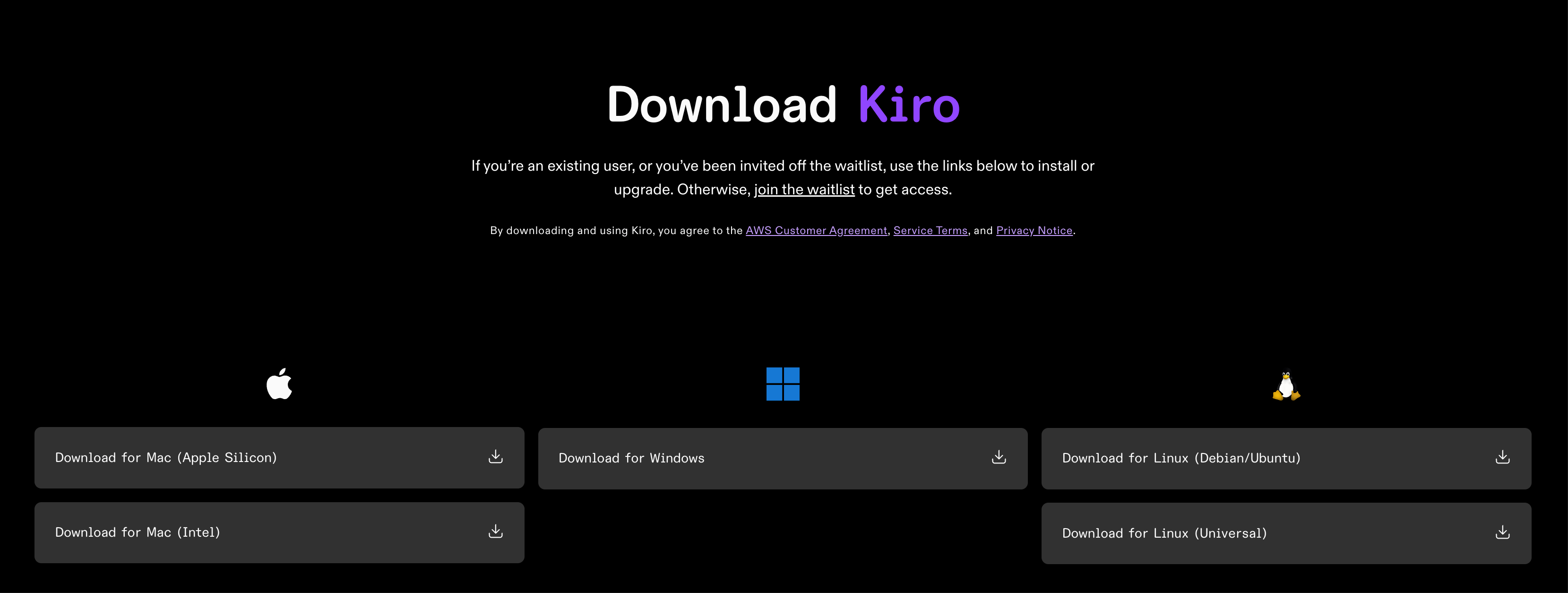
Task: Open the join the waitlist link
Action: tap(804, 189)
